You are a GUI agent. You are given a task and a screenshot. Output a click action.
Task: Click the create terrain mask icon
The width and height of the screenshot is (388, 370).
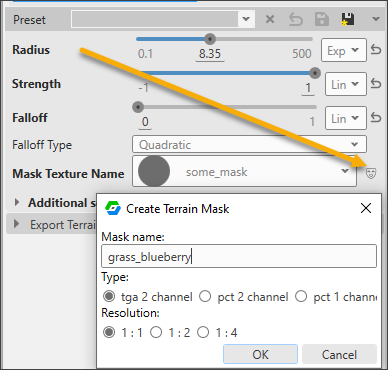pyautogui.click(x=371, y=173)
